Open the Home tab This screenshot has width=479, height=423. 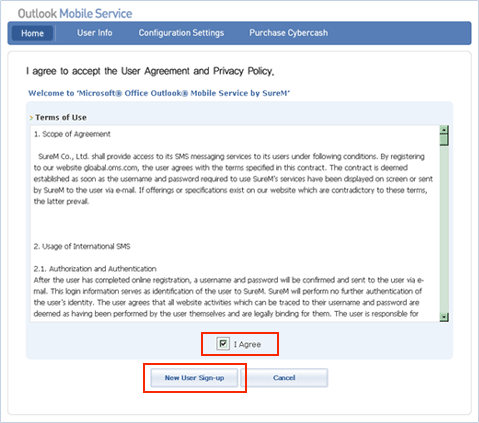(x=32, y=33)
